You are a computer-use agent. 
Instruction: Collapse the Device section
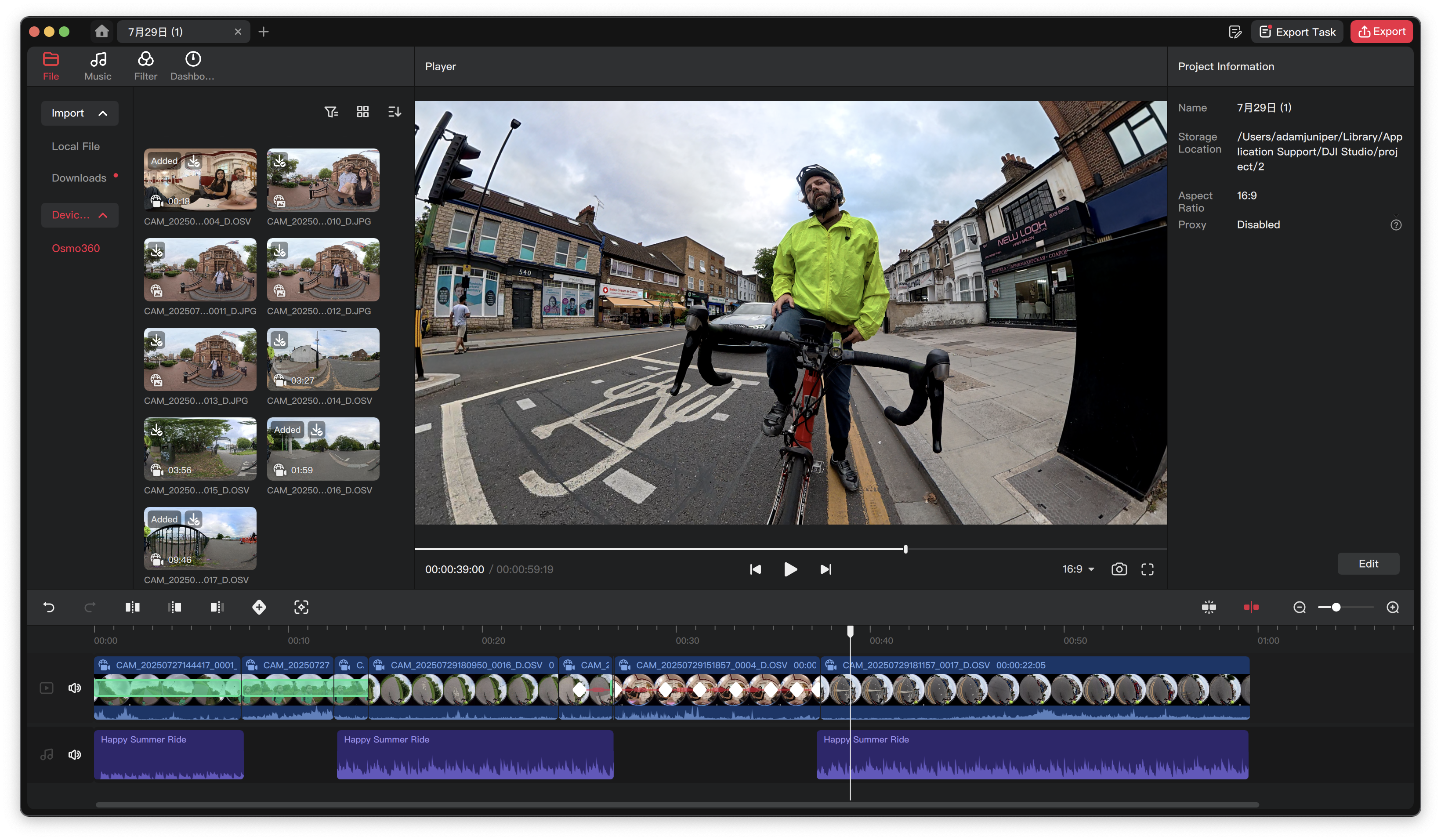tap(80, 215)
